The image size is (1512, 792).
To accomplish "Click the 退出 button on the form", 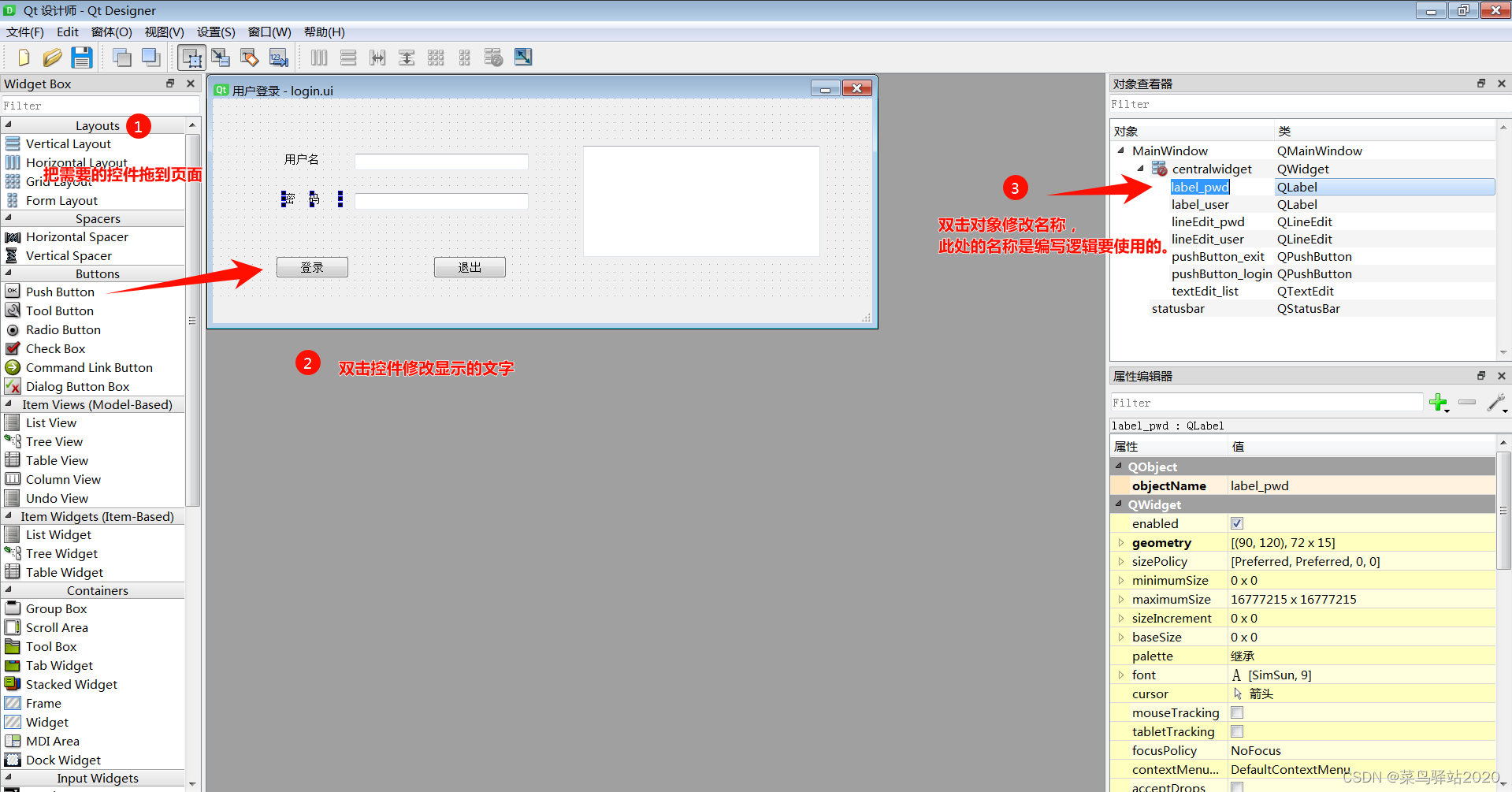I will click(x=470, y=267).
